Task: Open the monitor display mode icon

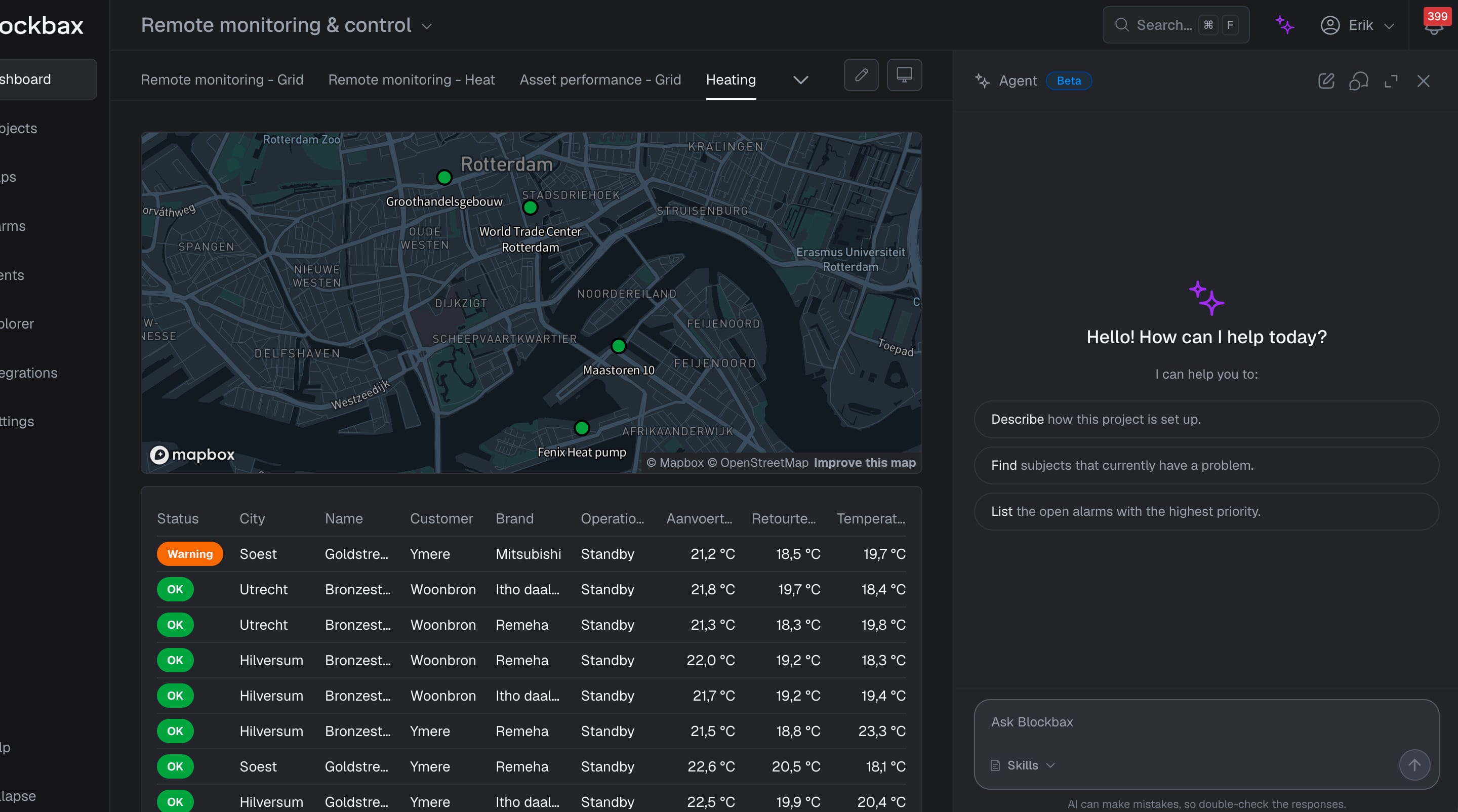Action: [x=904, y=75]
